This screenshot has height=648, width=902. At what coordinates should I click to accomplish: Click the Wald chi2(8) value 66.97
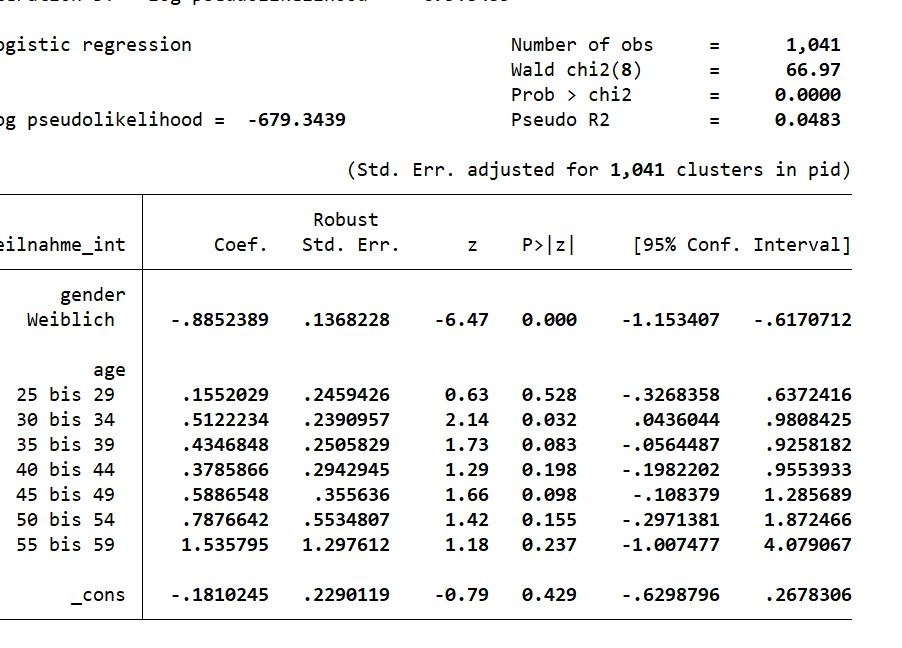coord(813,70)
